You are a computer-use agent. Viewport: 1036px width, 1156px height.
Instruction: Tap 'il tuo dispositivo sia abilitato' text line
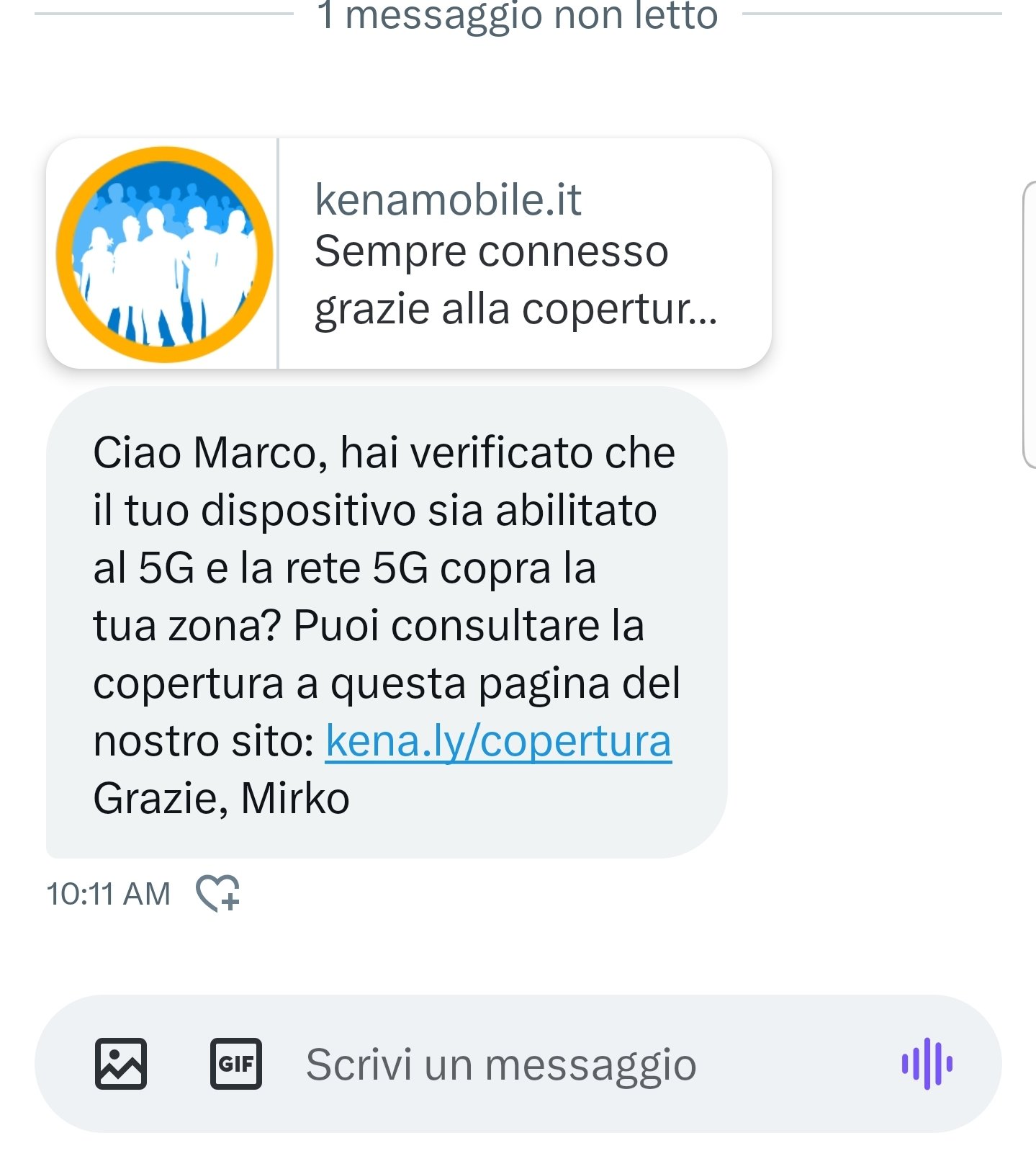pyautogui.click(x=375, y=511)
